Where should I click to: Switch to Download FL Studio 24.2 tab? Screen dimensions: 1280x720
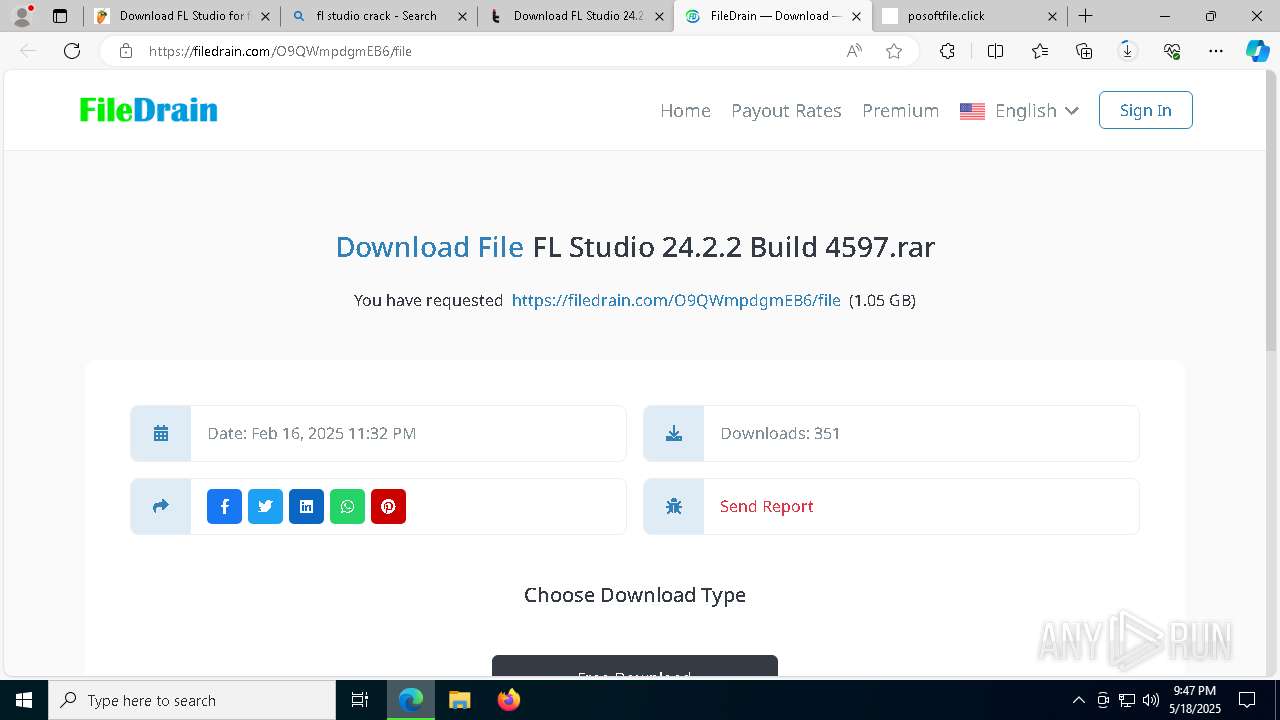point(576,16)
